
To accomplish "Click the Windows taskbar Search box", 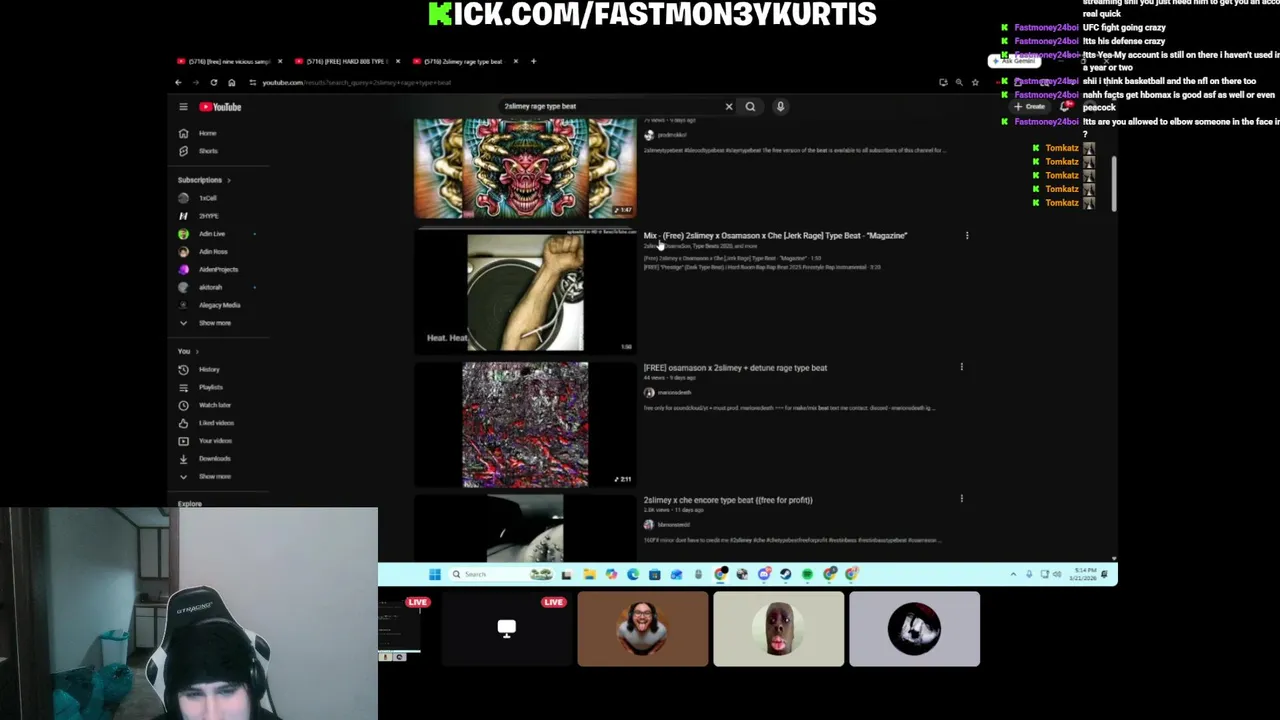I will [500, 574].
